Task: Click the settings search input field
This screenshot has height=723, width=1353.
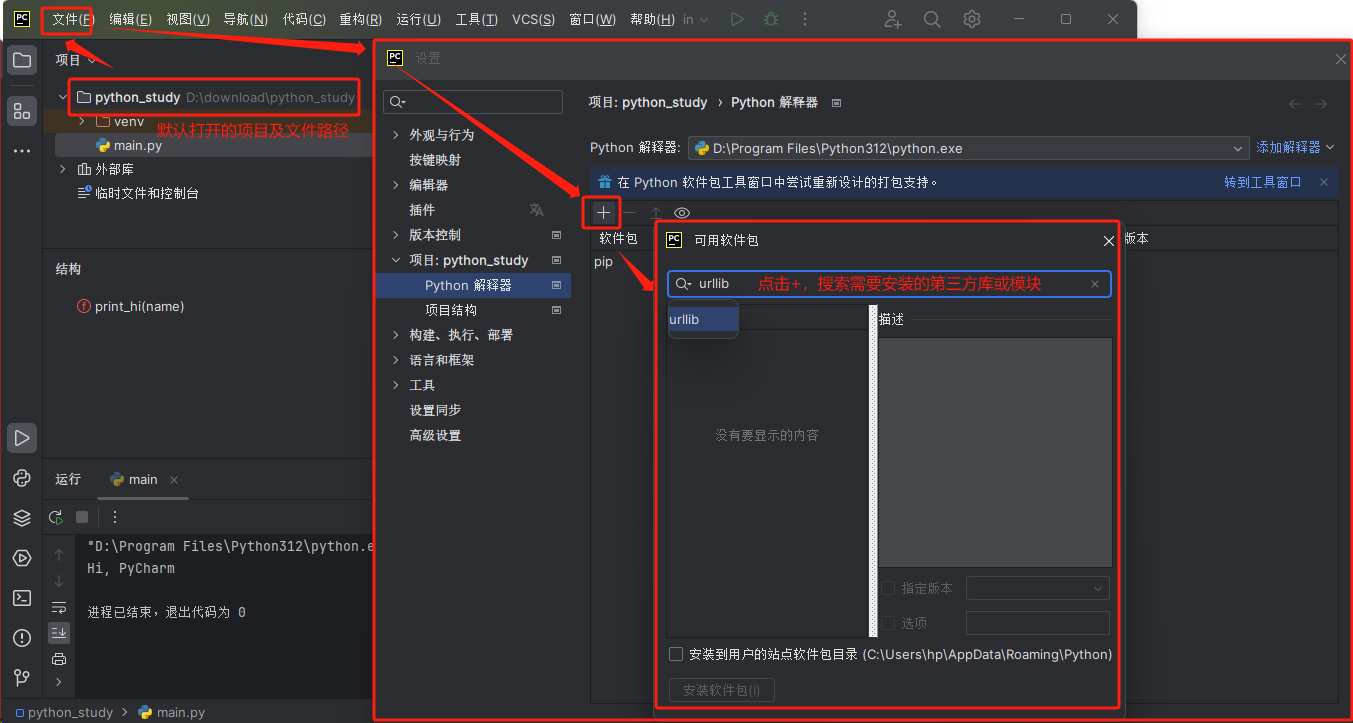Action: [x=474, y=102]
